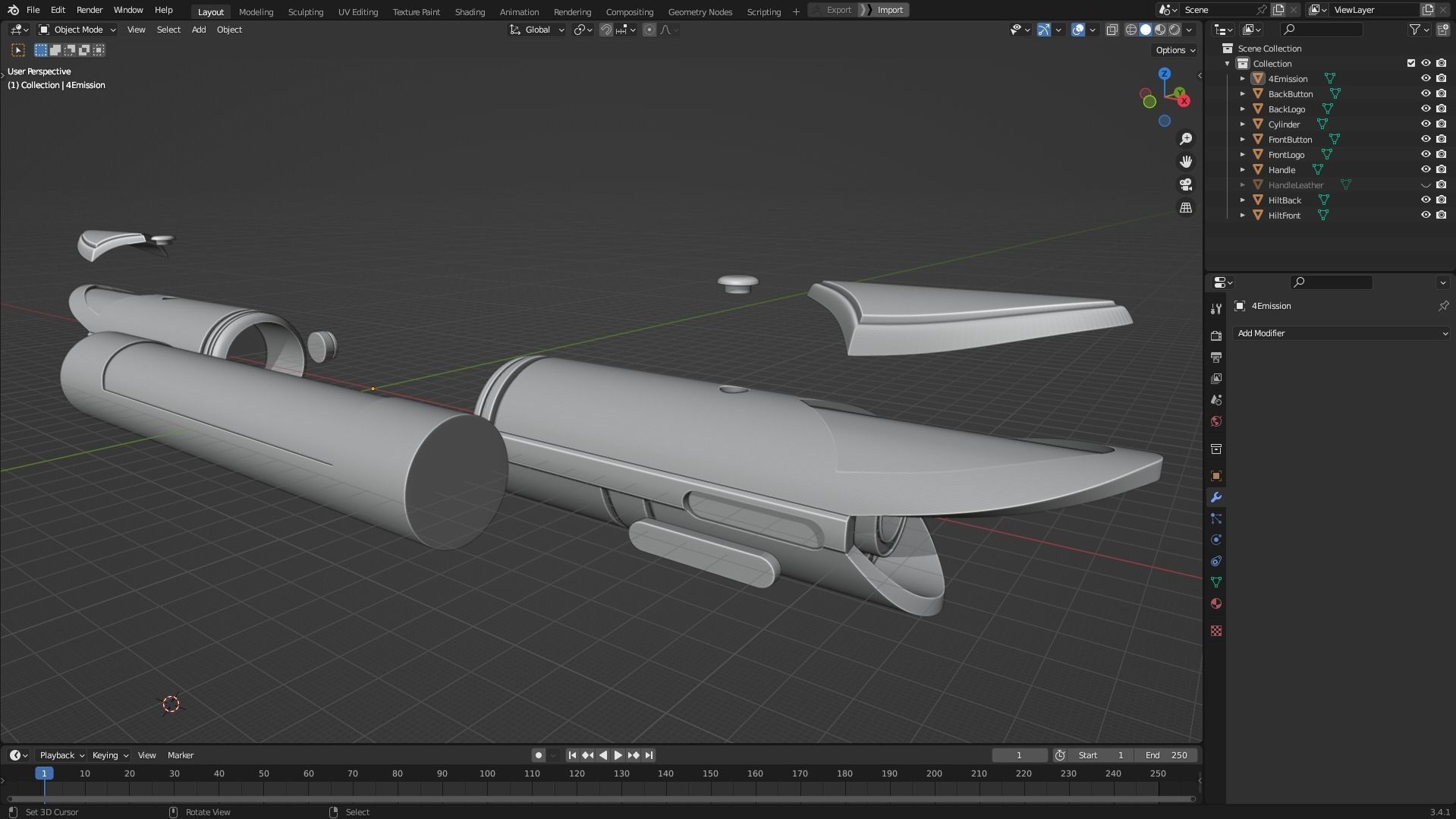
Task: Open the Scene properties tab
Action: (x=1216, y=399)
